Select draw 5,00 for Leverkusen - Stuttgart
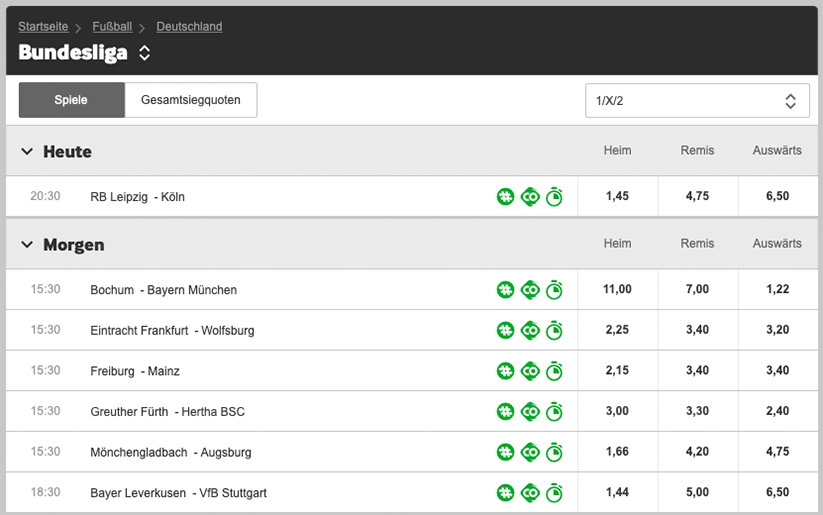The height and width of the screenshot is (515, 823). [x=698, y=492]
